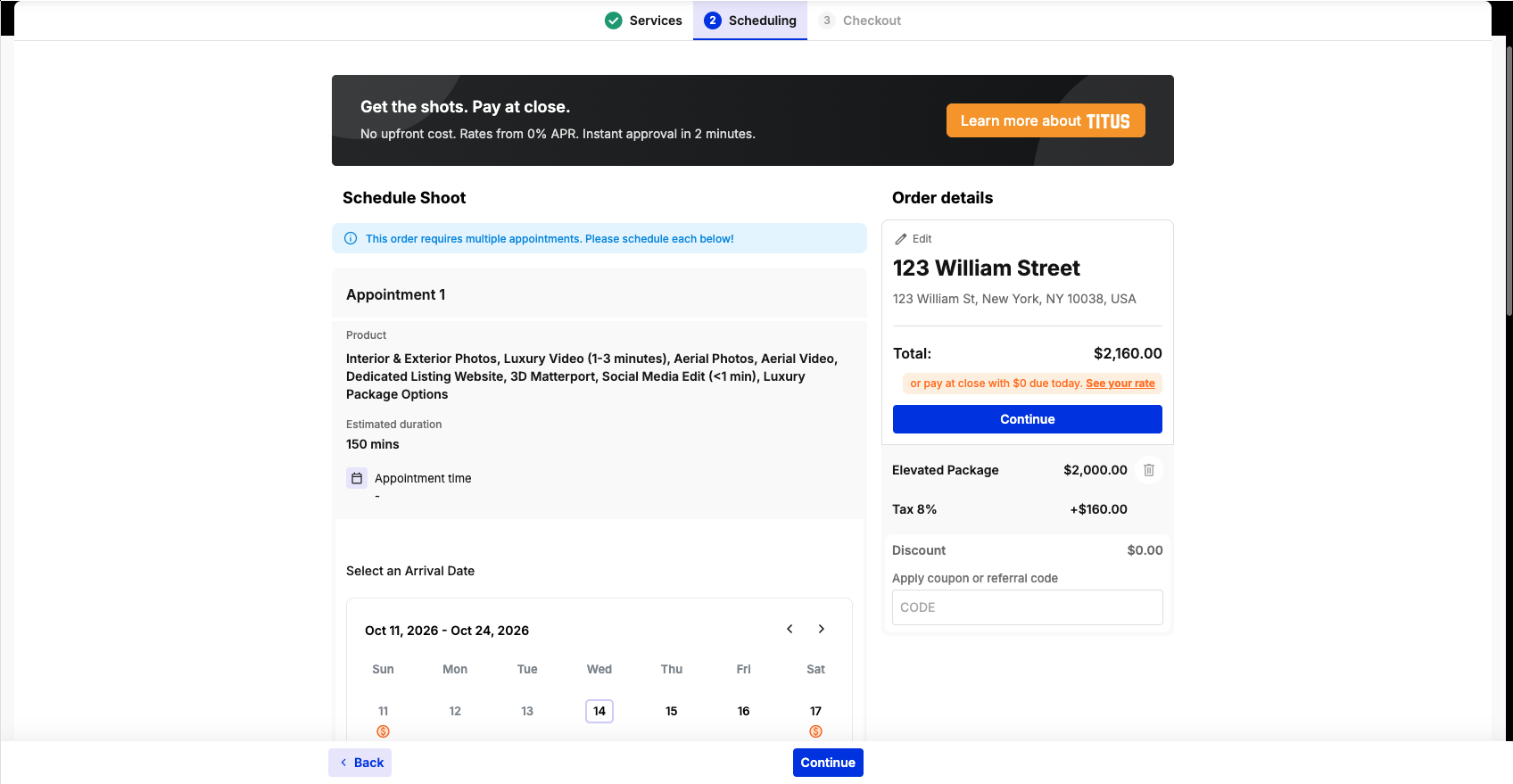1513x784 pixels.
Task: Focus the coupon CODE input field
Action: pos(1028,607)
